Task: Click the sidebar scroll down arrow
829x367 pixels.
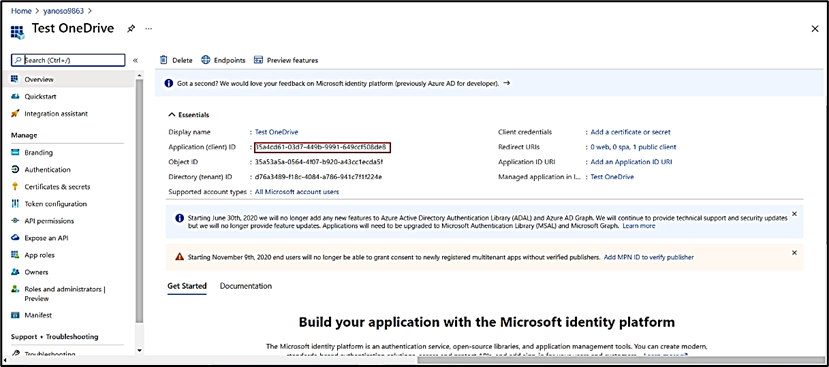Action: click(139, 350)
